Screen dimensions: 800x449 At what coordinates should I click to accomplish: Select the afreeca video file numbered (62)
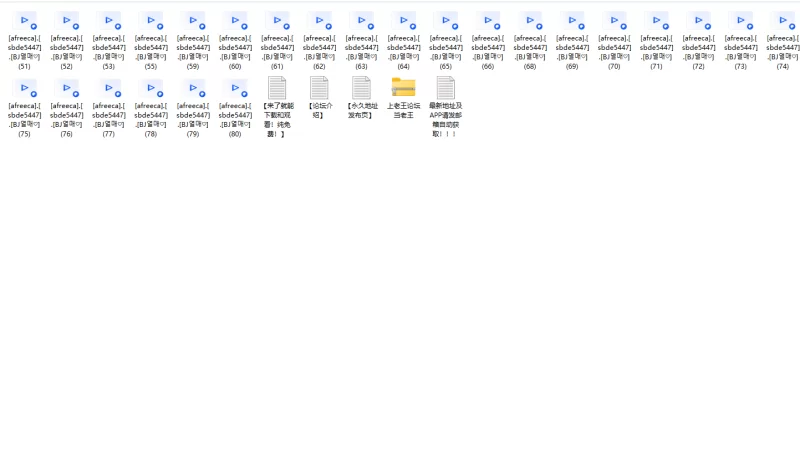pyautogui.click(x=319, y=41)
